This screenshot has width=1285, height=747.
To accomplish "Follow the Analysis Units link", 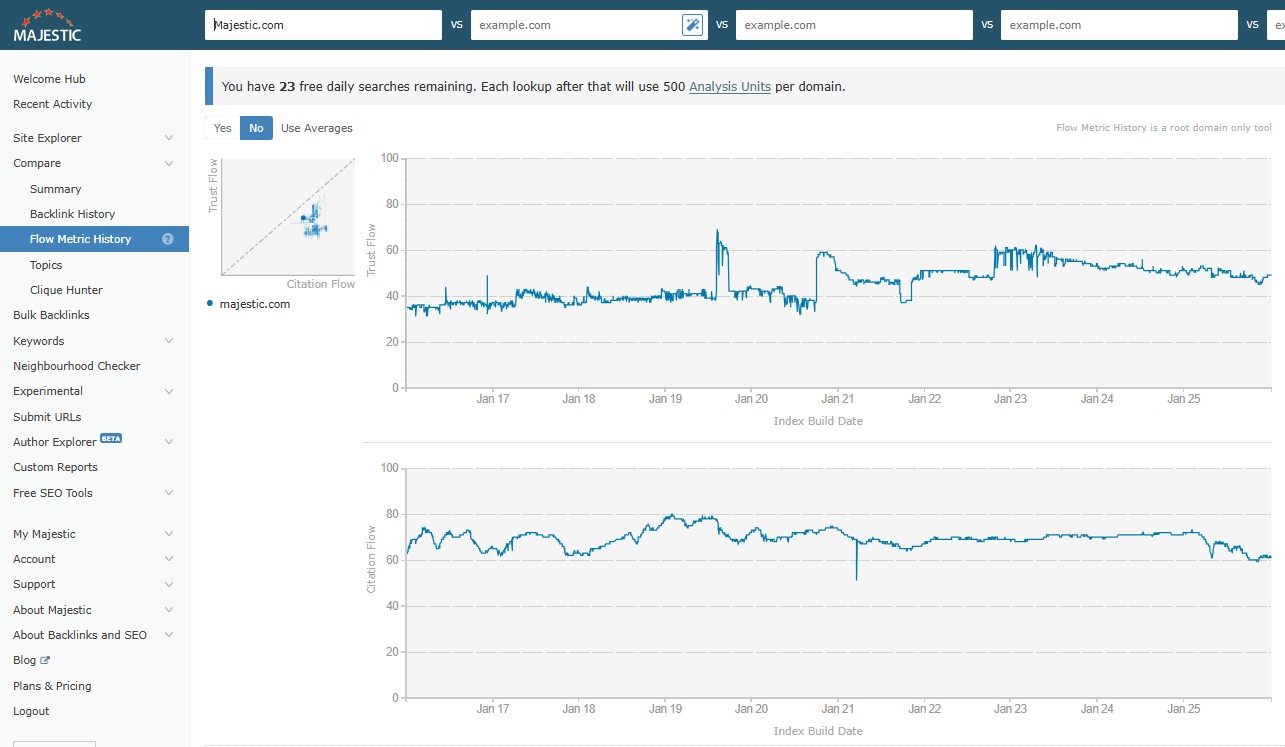I will point(730,87).
